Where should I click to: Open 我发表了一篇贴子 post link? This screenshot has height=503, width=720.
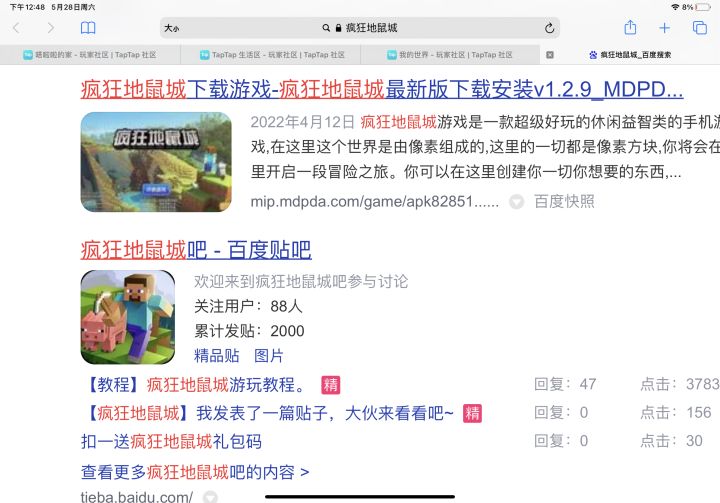268,413
